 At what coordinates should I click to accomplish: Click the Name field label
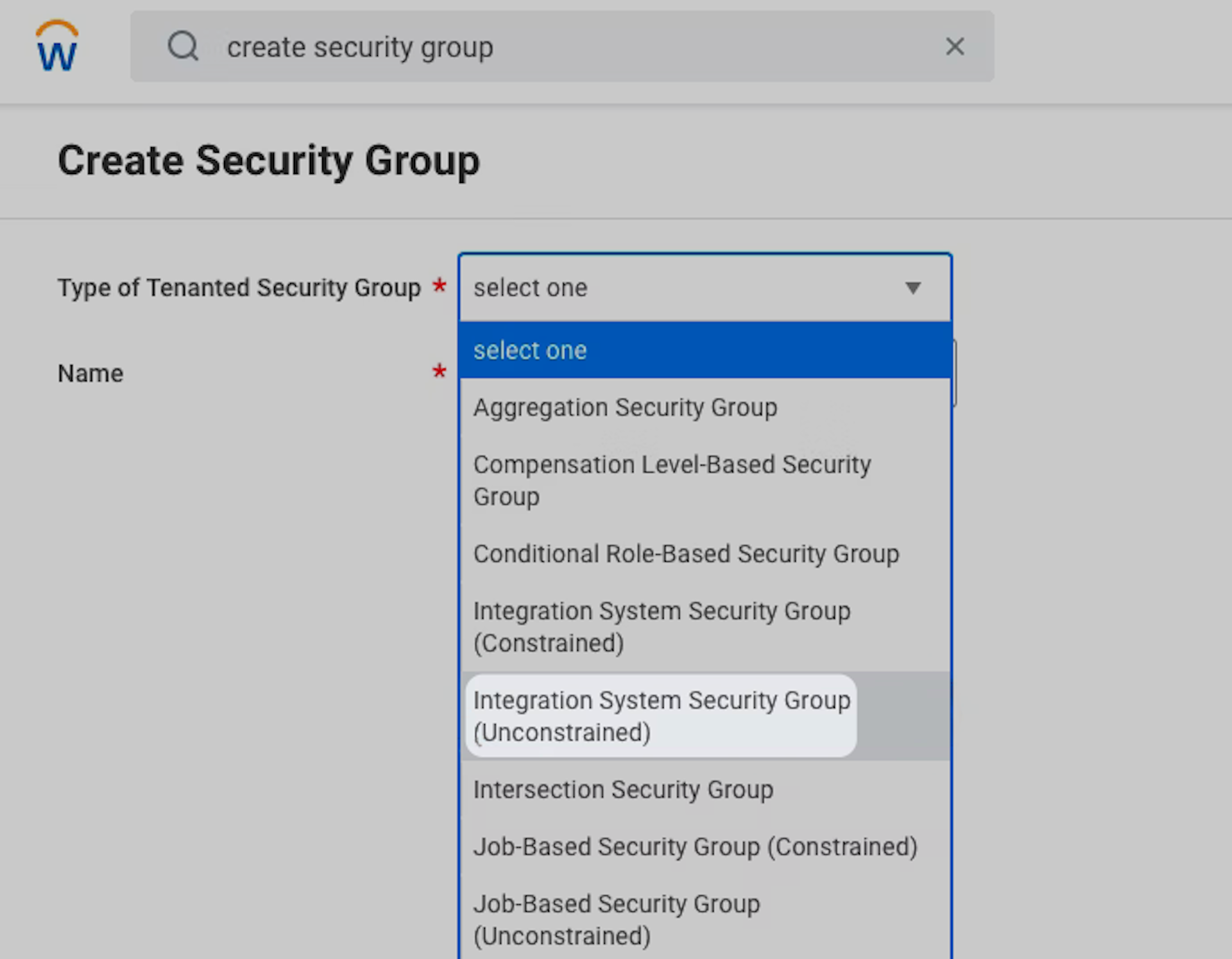[x=90, y=373]
